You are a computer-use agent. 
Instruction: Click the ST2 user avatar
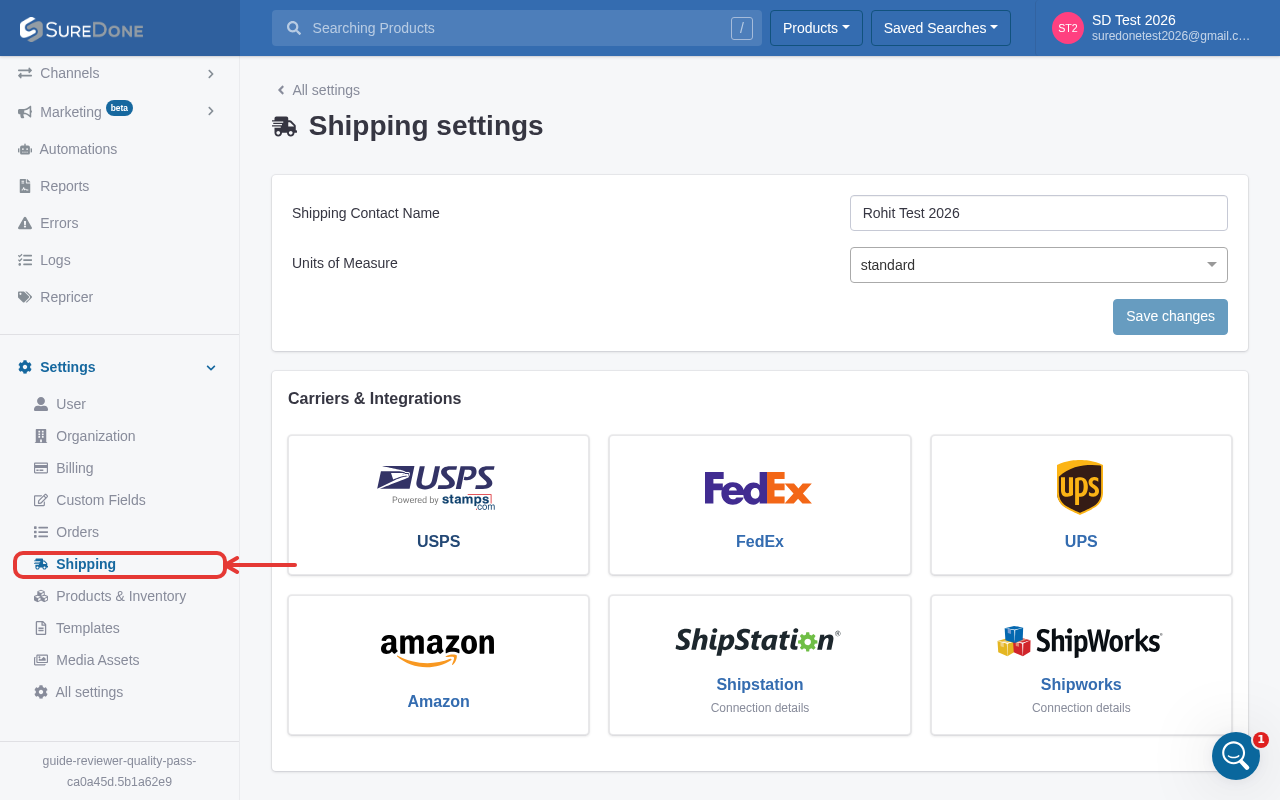(x=1068, y=28)
